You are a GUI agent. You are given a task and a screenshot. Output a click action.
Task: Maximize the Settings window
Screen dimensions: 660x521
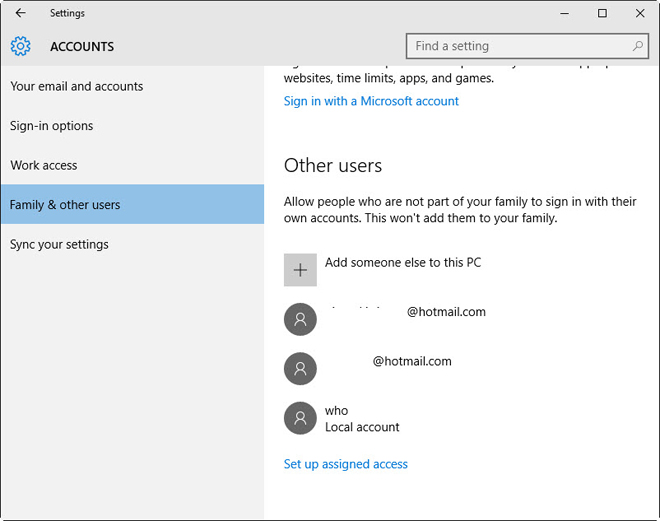(602, 13)
